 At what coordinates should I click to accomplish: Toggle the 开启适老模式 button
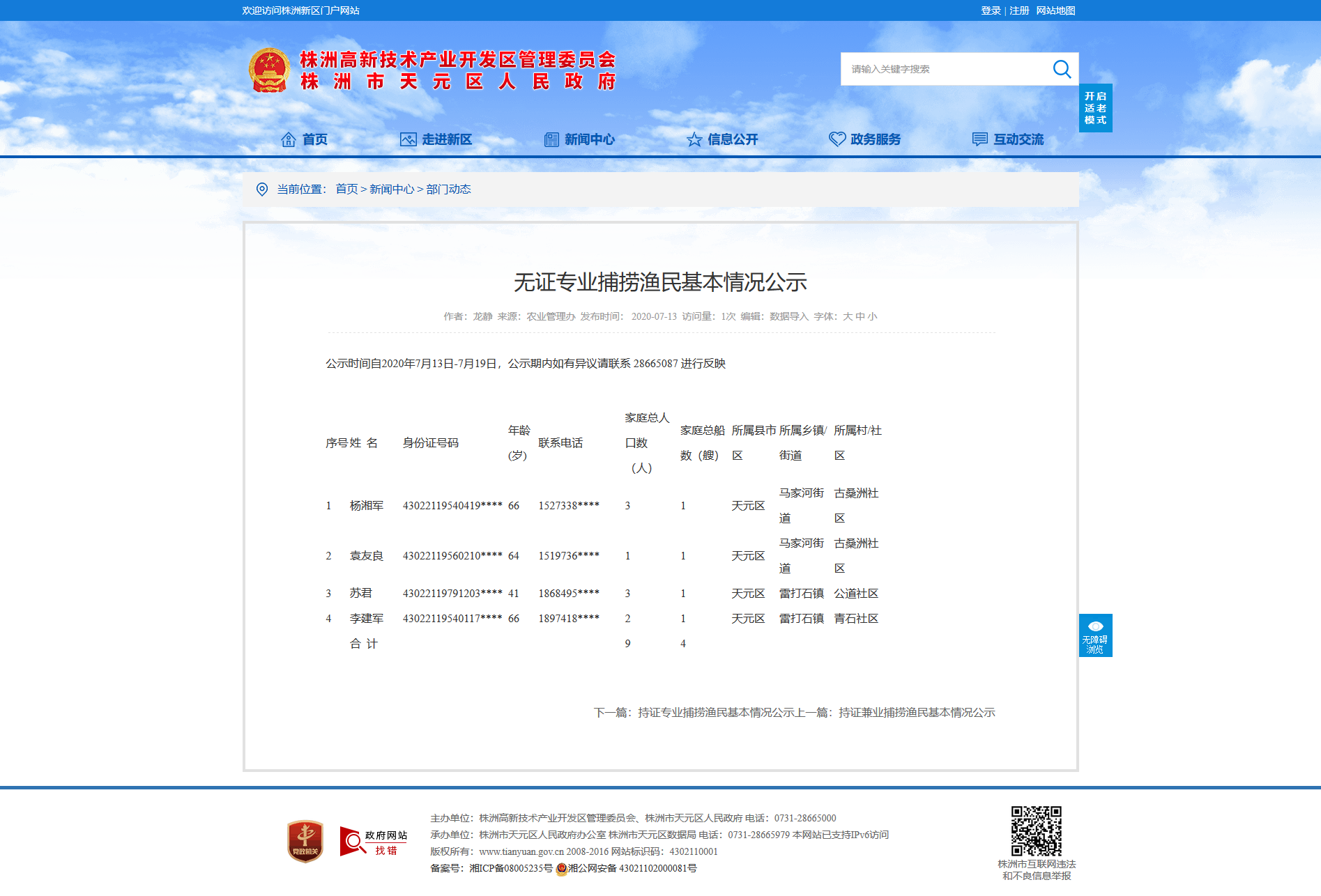[1095, 108]
